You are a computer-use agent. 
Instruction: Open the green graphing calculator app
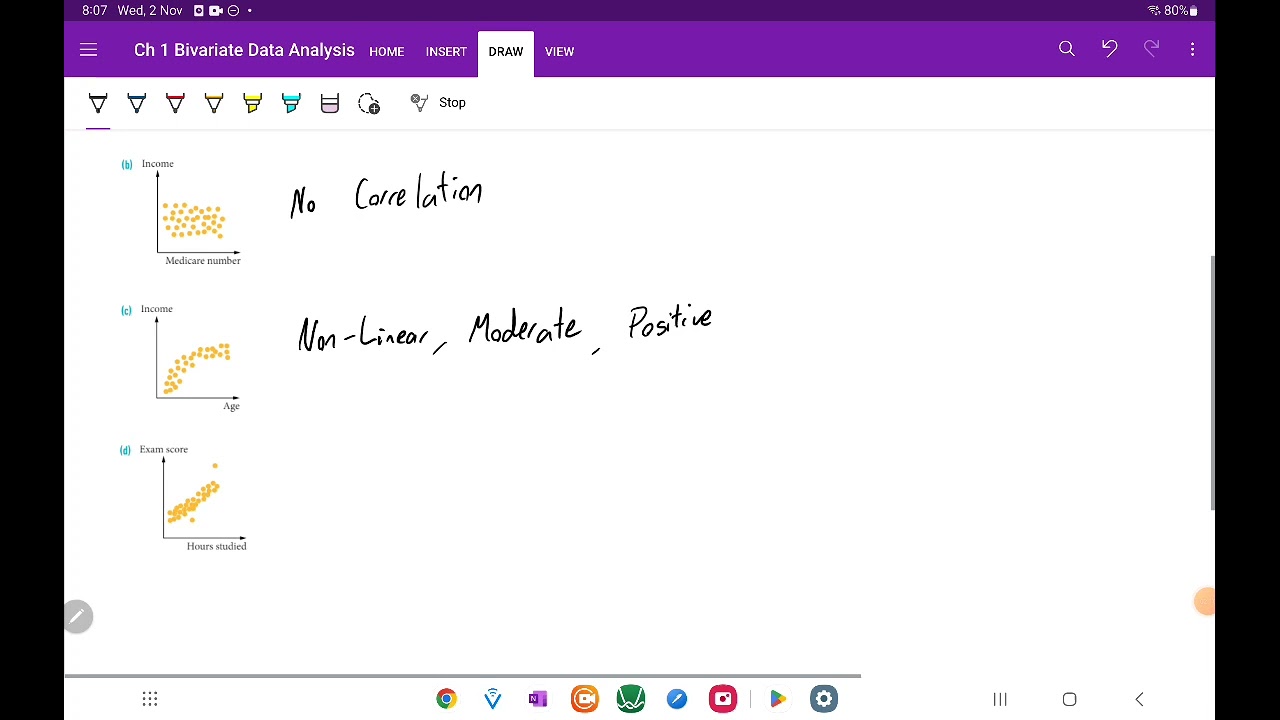631,699
